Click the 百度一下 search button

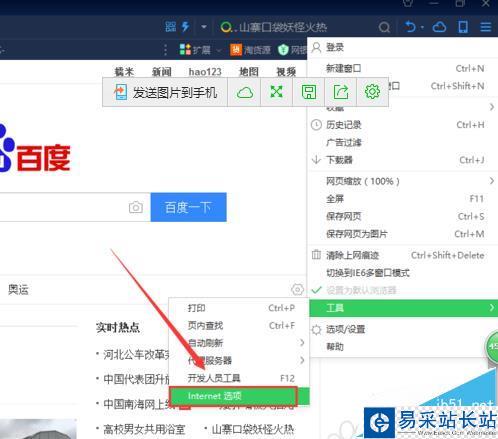(x=189, y=207)
